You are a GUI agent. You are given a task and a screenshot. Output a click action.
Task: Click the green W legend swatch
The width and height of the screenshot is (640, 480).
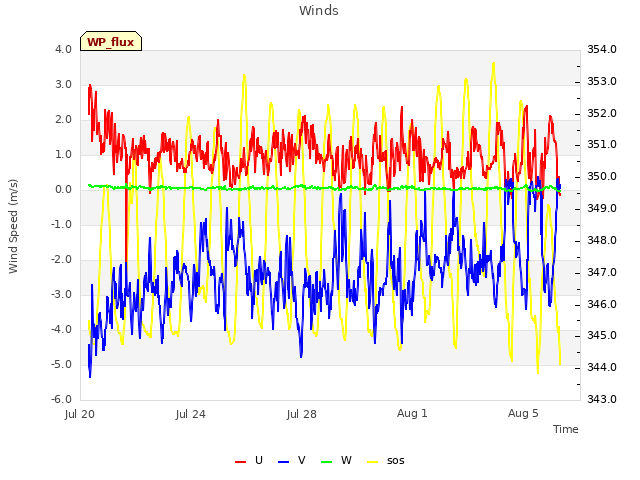pyautogui.click(x=327, y=461)
